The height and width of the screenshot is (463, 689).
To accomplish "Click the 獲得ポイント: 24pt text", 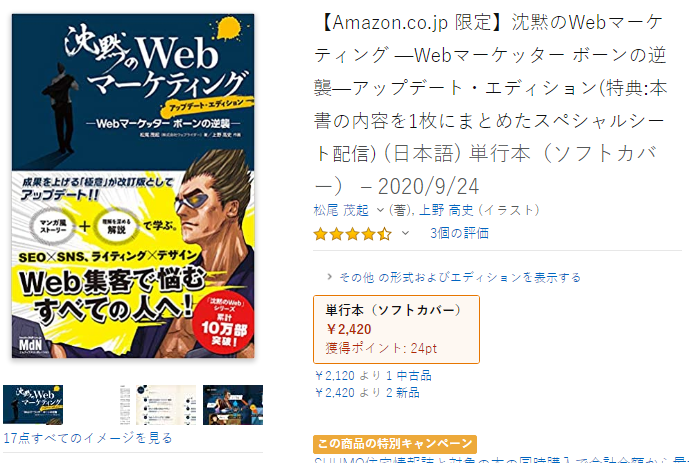I will point(381,348).
